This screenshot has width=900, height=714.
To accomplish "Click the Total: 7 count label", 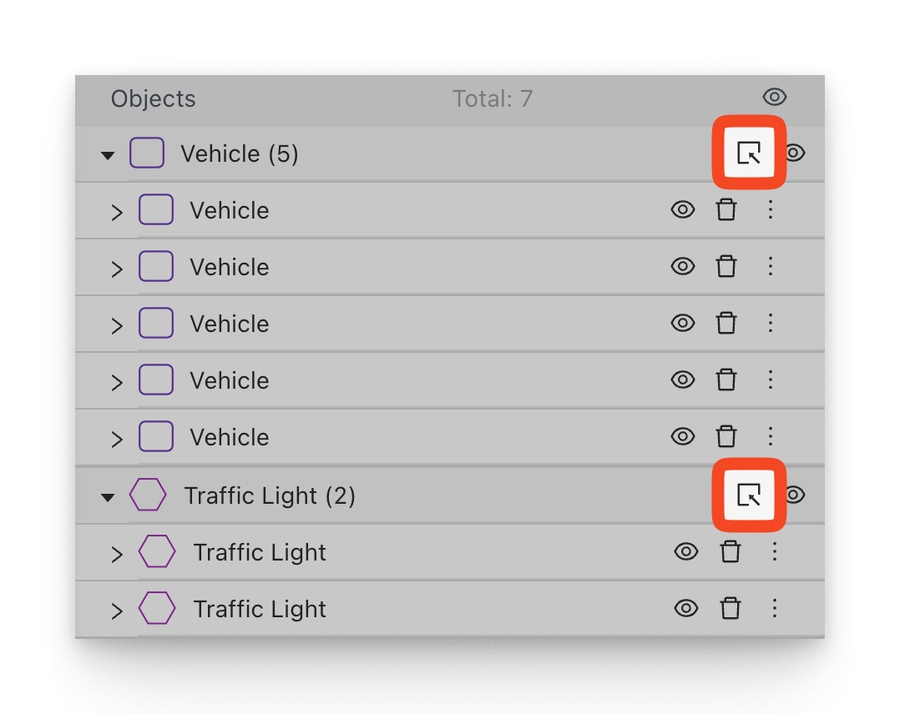I will [x=492, y=99].
